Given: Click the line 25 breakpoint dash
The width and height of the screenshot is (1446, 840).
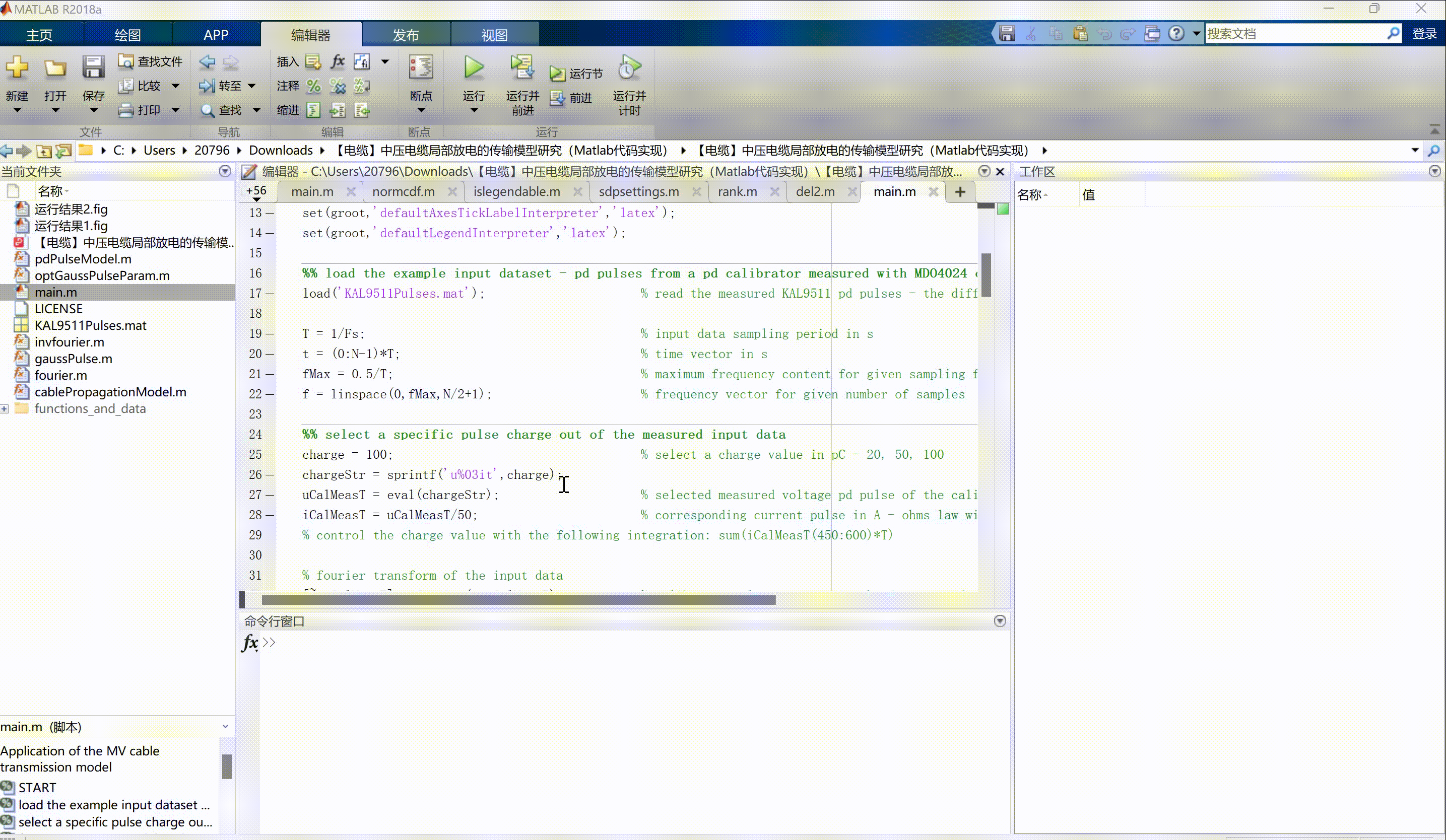Looking at the screenshot, I should (x=270, y=455).
